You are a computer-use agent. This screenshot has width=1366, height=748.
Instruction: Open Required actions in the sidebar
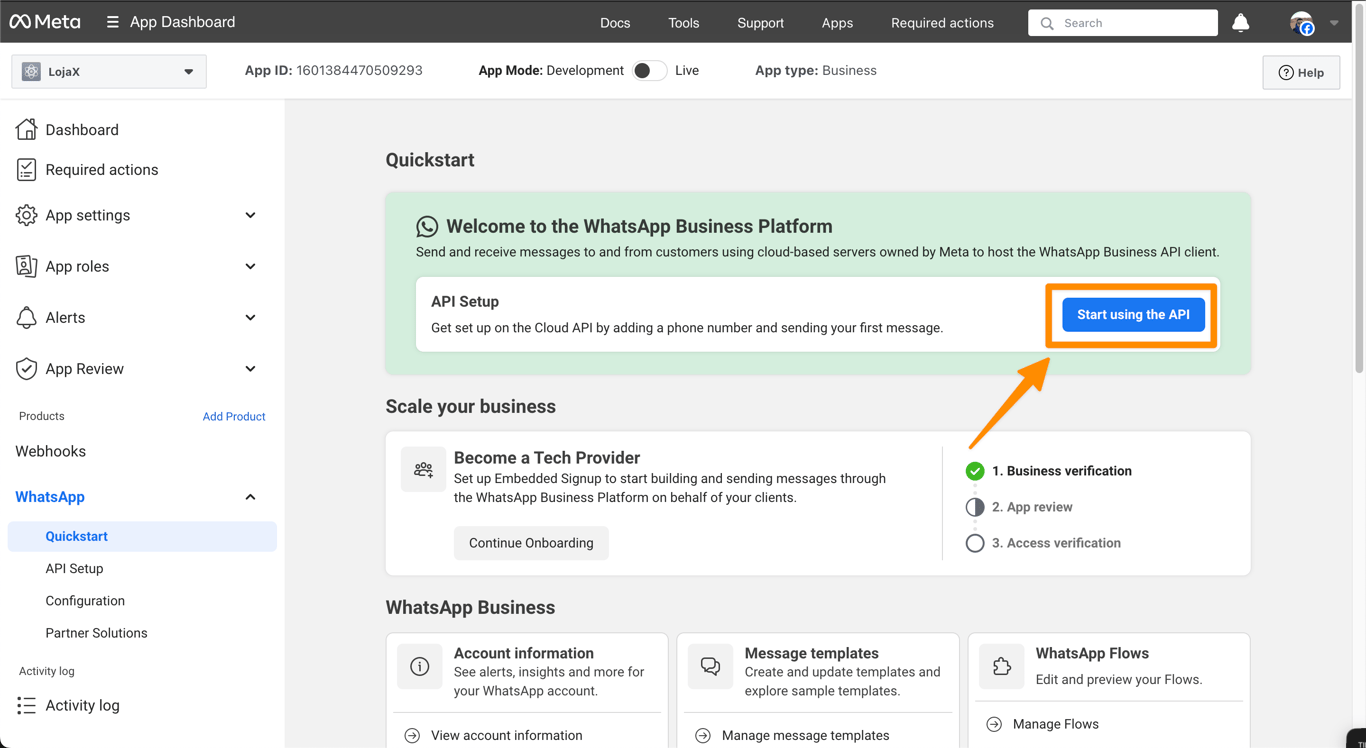coord(102,170)
